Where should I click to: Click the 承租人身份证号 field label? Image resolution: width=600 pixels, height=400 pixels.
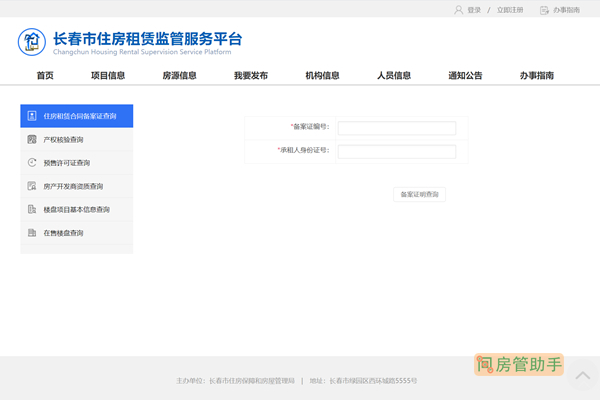(x=303, y=150)
